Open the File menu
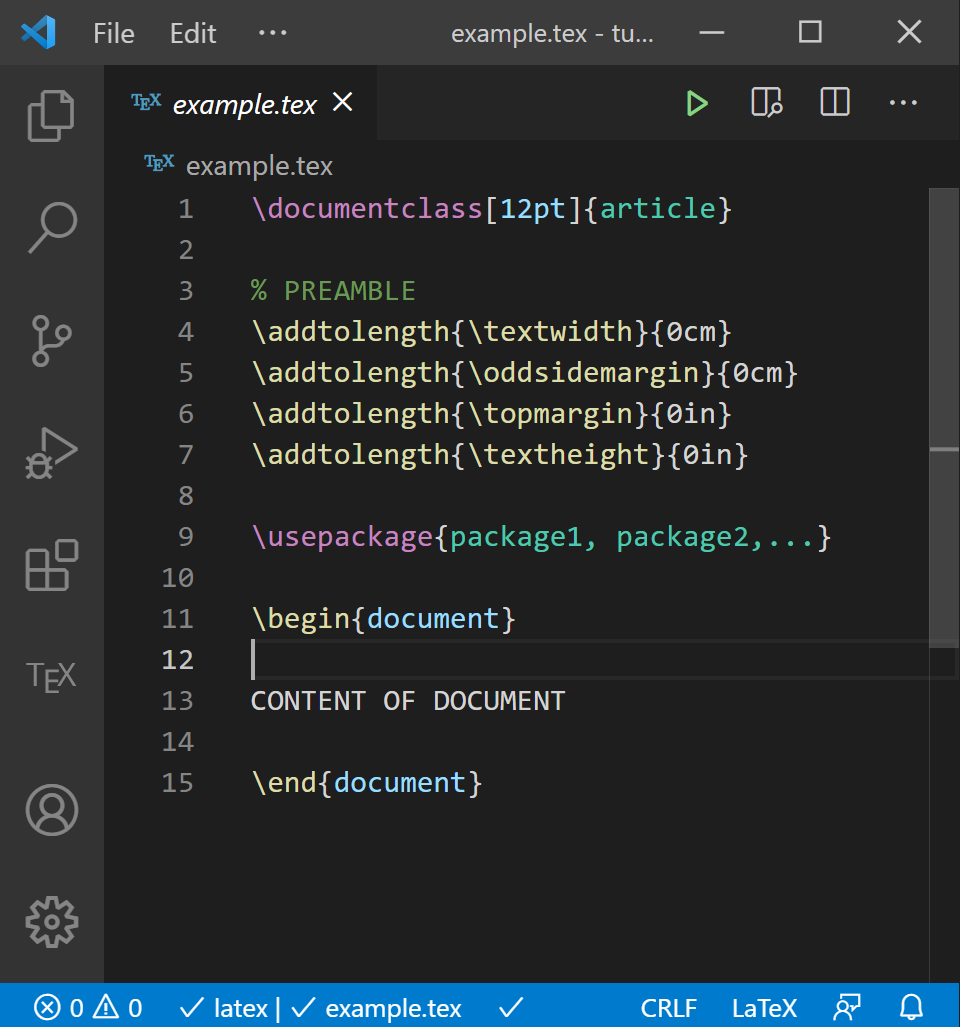This screenshot has width=960, height=1027. click(113, 33)
